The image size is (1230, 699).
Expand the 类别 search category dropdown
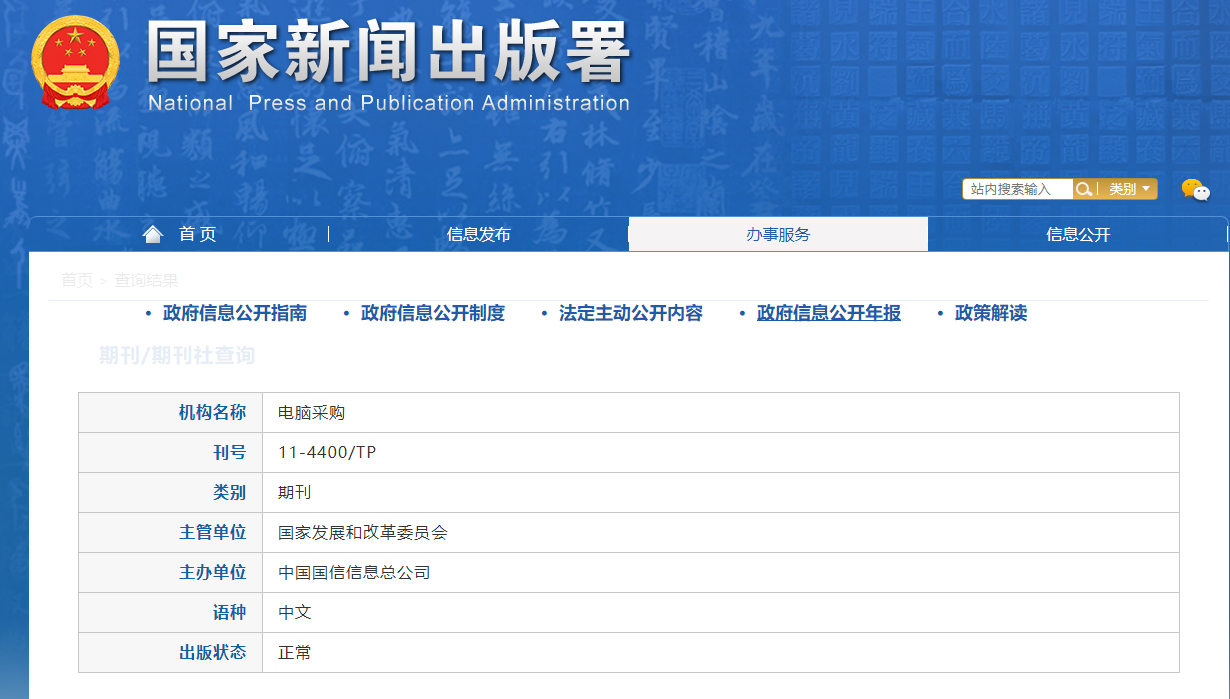click(1129, 189)
